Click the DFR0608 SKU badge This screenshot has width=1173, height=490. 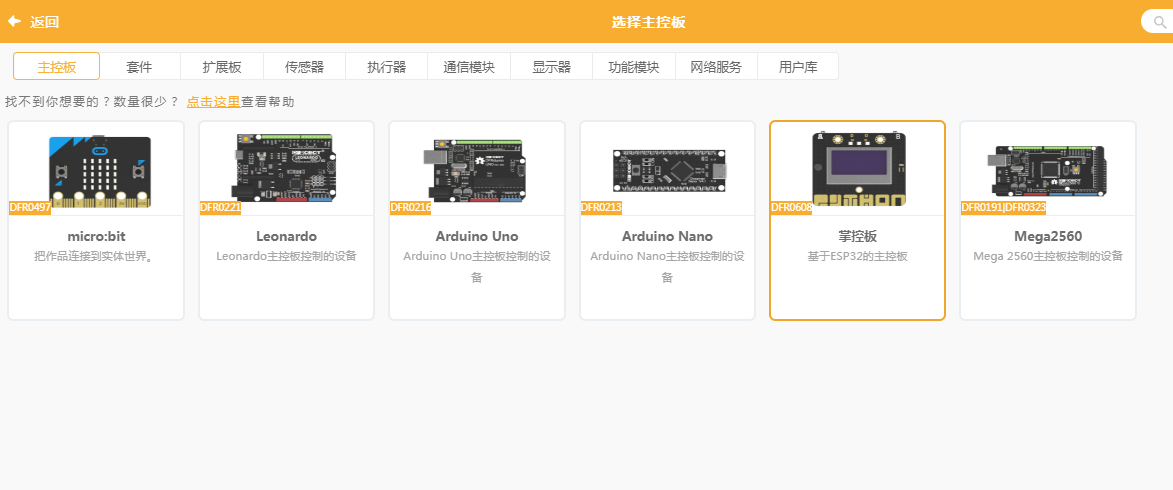tap(791, 207)
